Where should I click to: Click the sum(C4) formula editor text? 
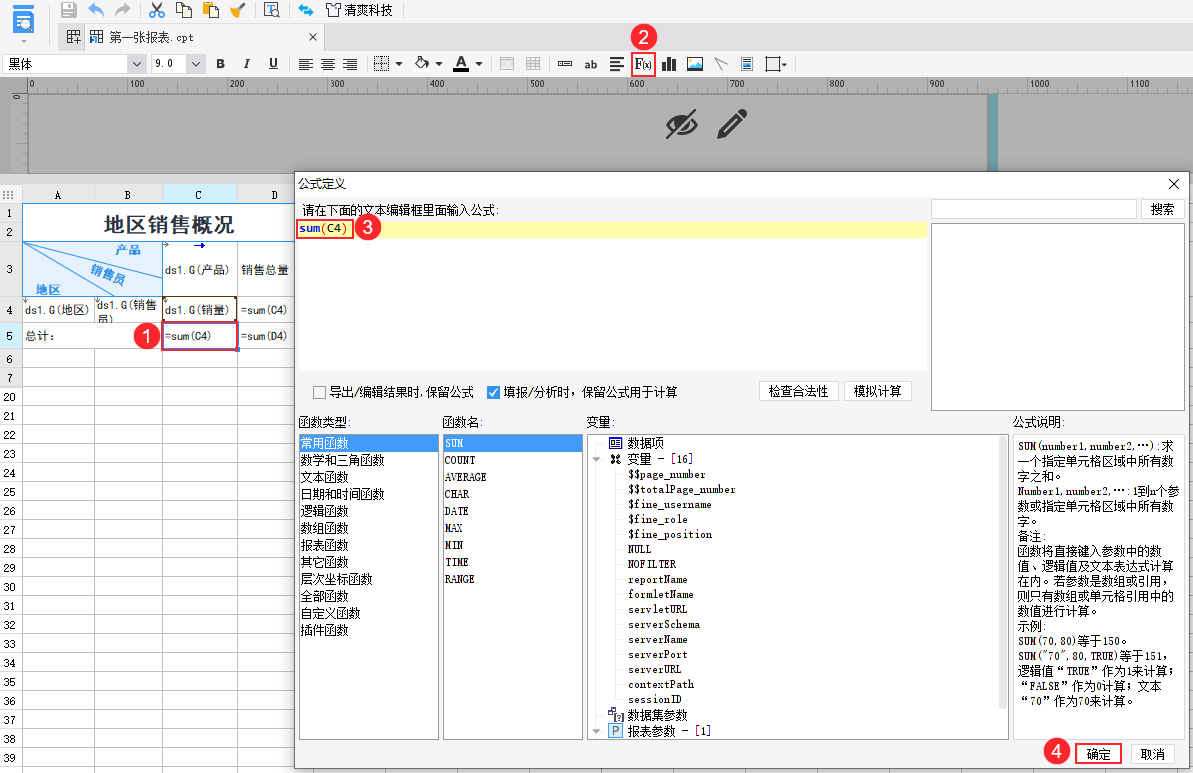[323, 228]
